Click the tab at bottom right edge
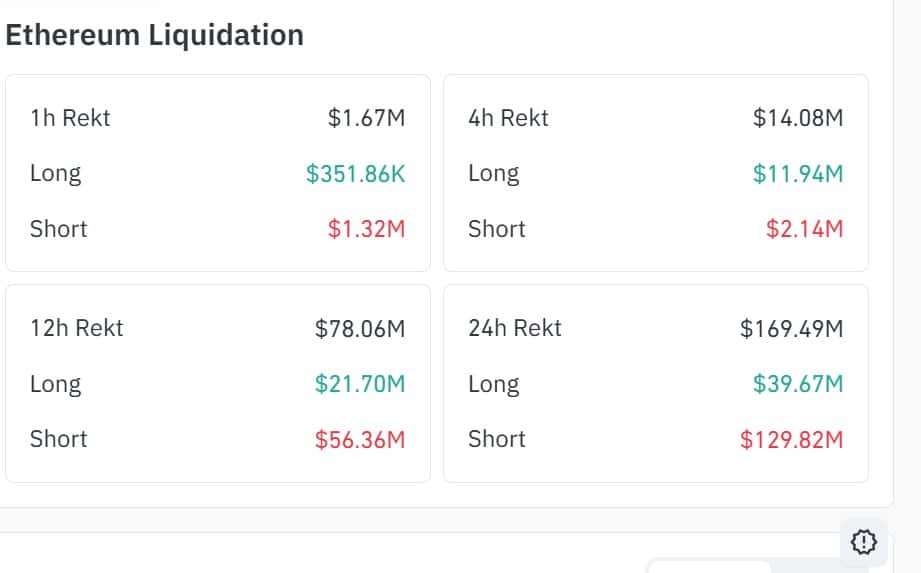 point(709,567)
